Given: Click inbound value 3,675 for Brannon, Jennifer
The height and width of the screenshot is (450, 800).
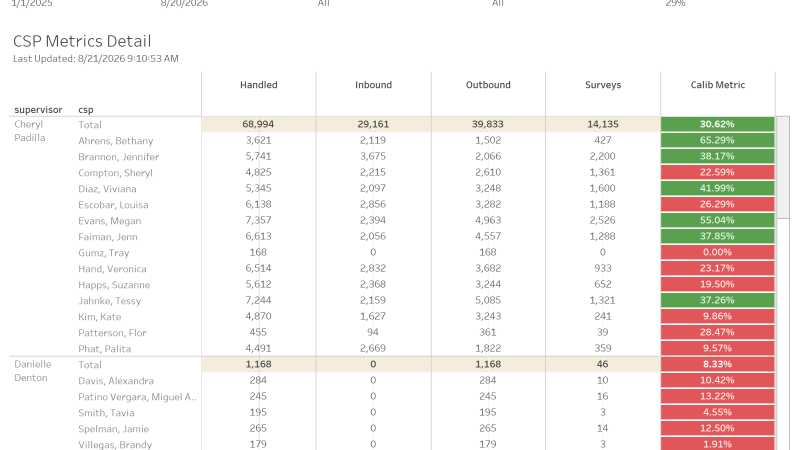Looking at the screenshot, I should pyautogui.click(x=373, y=156).
